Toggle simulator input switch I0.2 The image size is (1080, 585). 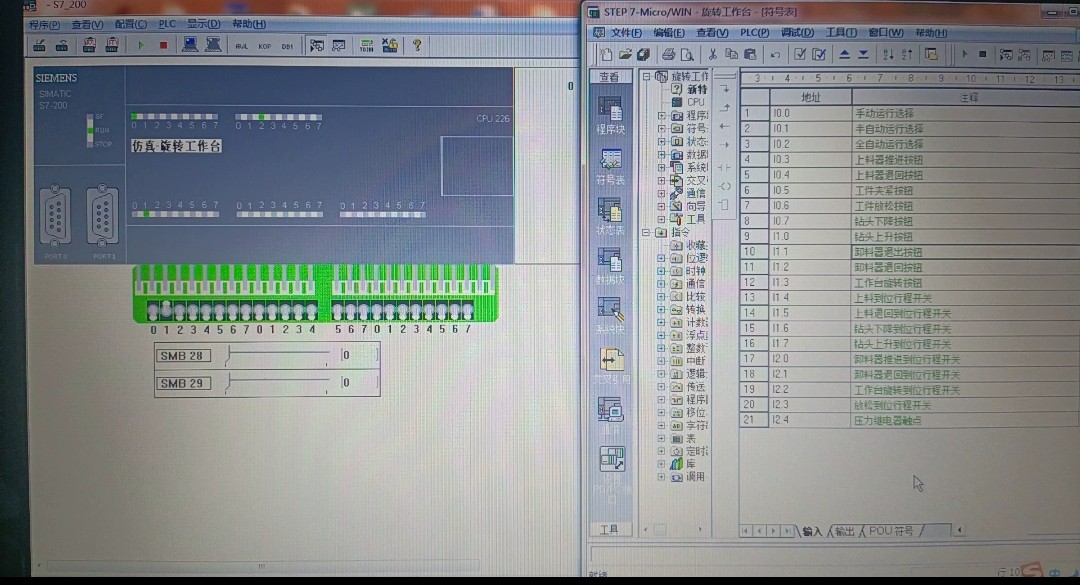pyautogui.click(x=179, y=311)
